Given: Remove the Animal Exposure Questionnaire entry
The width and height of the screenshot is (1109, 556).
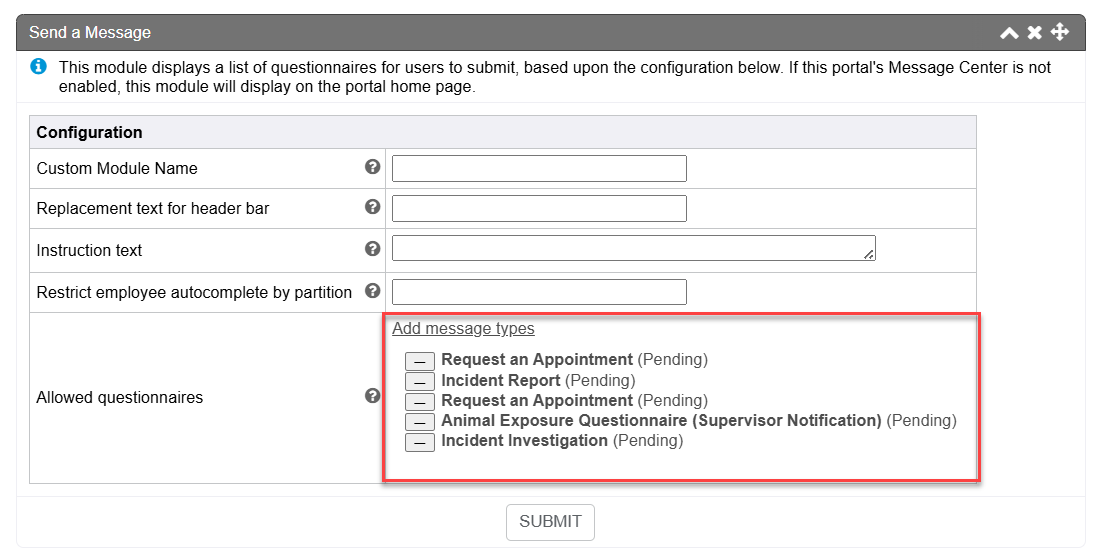Looking at the screenshot, I should coord(420,421).
